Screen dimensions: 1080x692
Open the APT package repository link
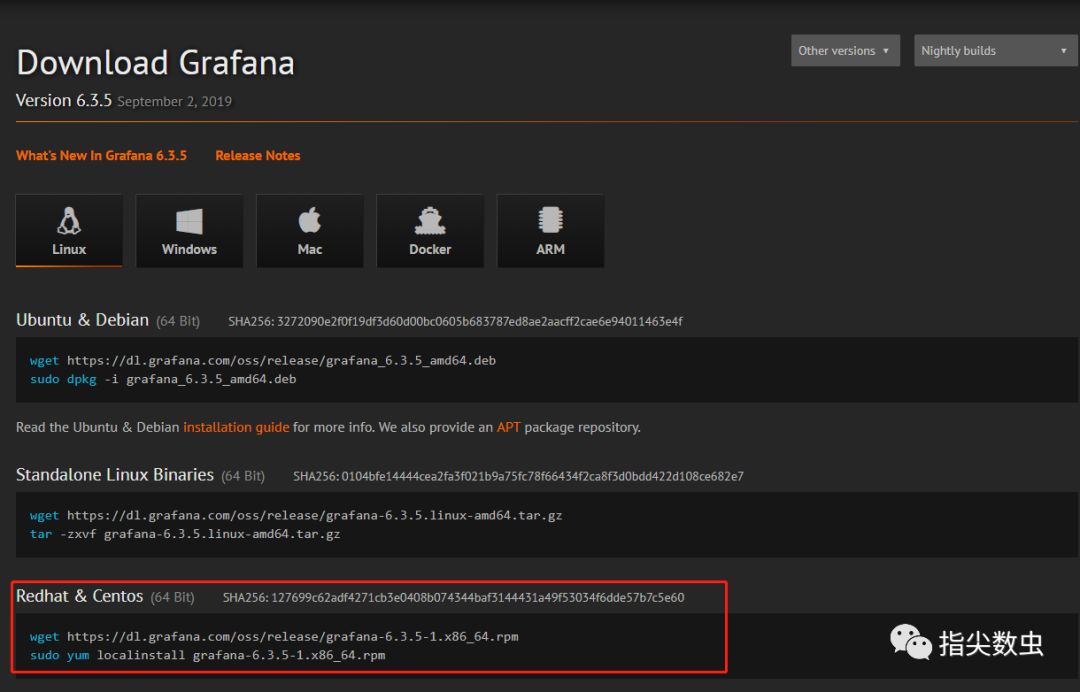pos(508,428)
